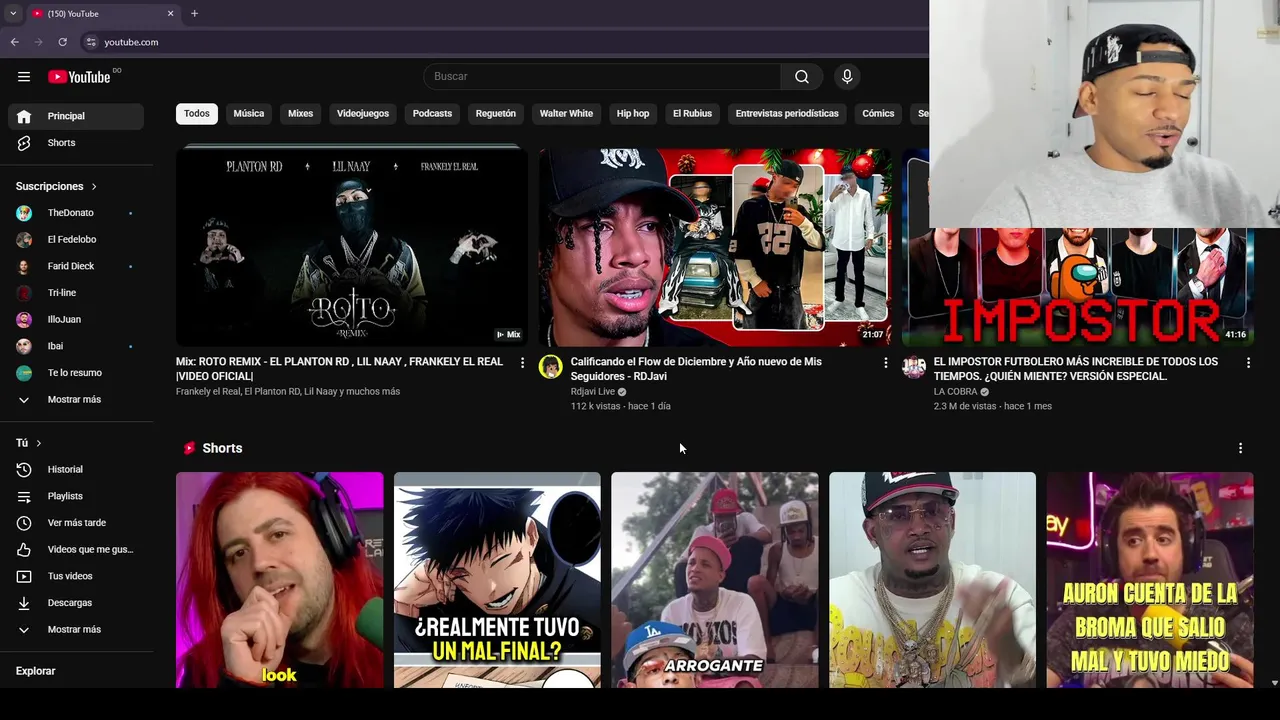Reload the page in browser
This screenshot has height=720, width=1280.
tap(62, 42)
